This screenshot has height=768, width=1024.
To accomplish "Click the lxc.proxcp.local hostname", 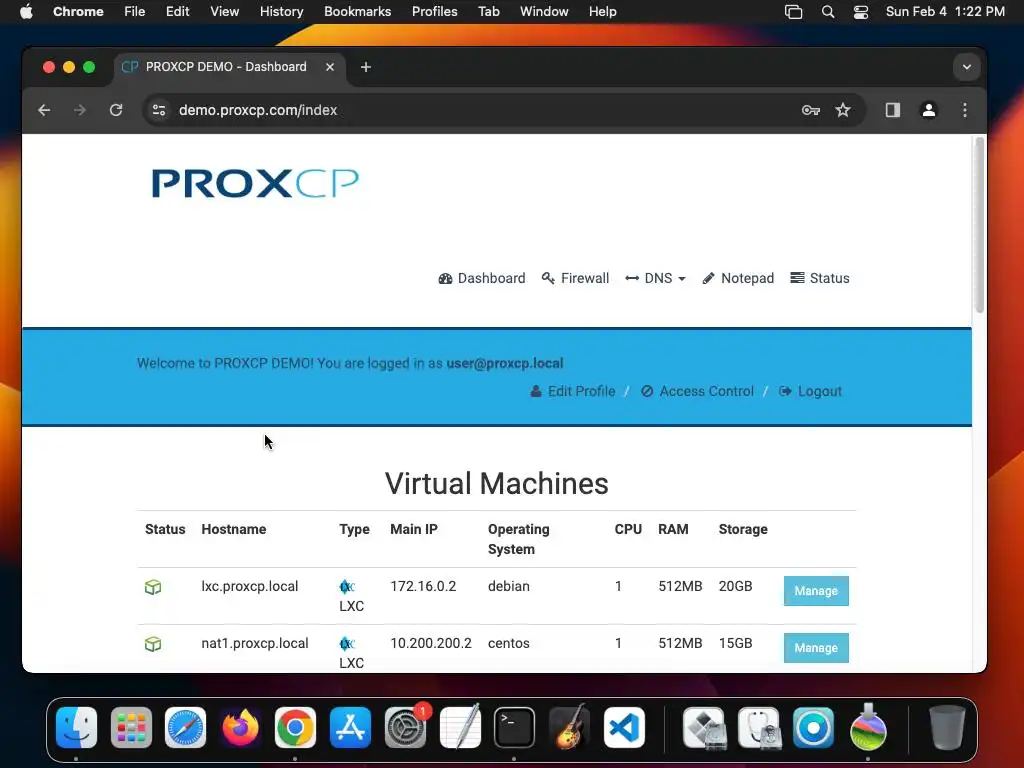I will 249,586.
